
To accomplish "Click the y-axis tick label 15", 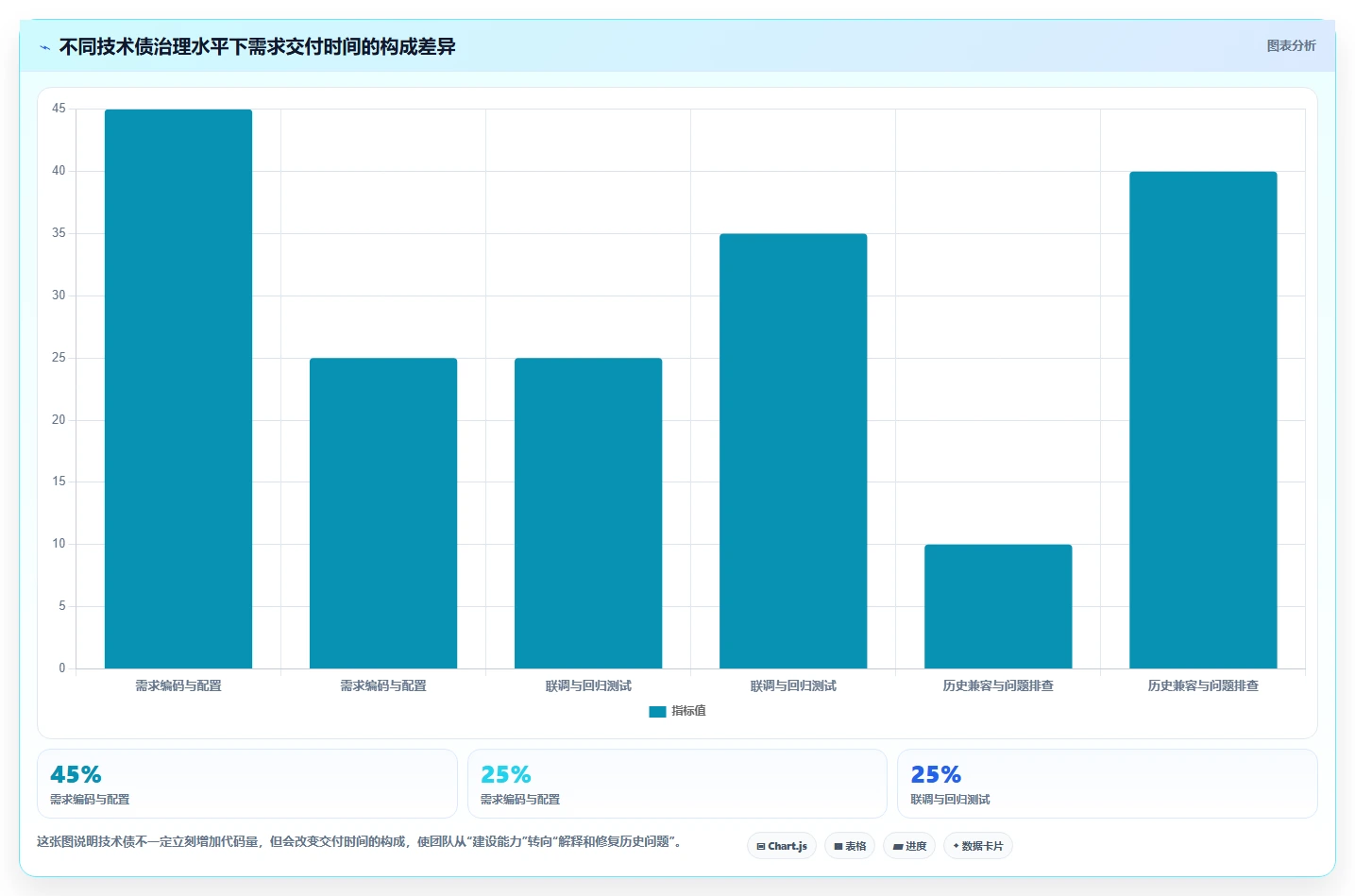I will [x=59, y=482].
